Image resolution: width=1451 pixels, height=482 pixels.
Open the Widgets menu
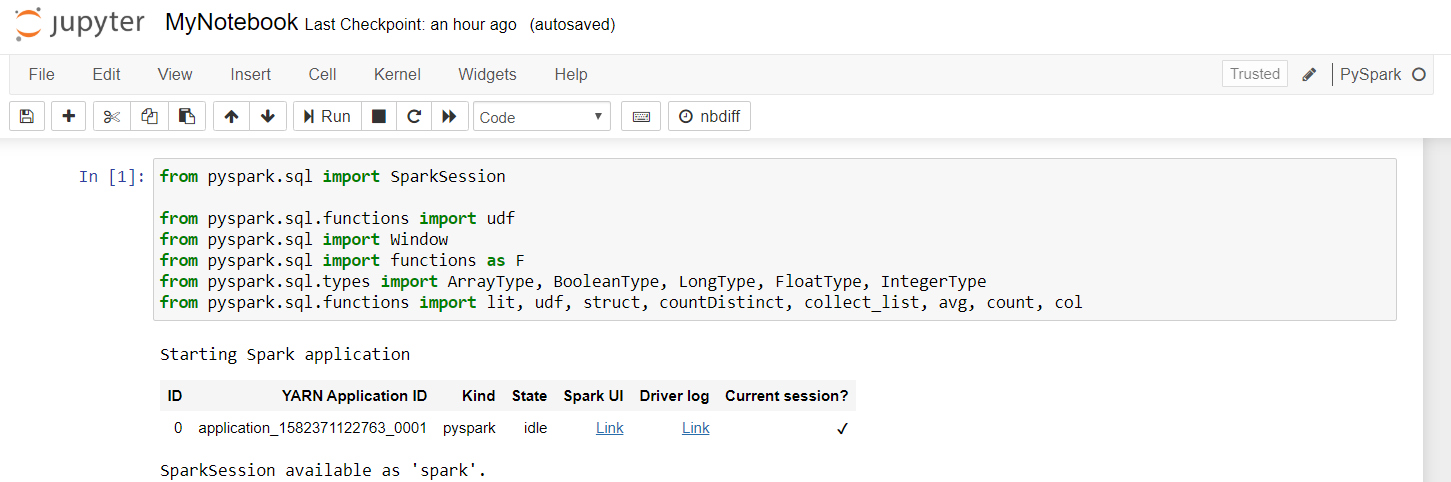tap(487, 74)
